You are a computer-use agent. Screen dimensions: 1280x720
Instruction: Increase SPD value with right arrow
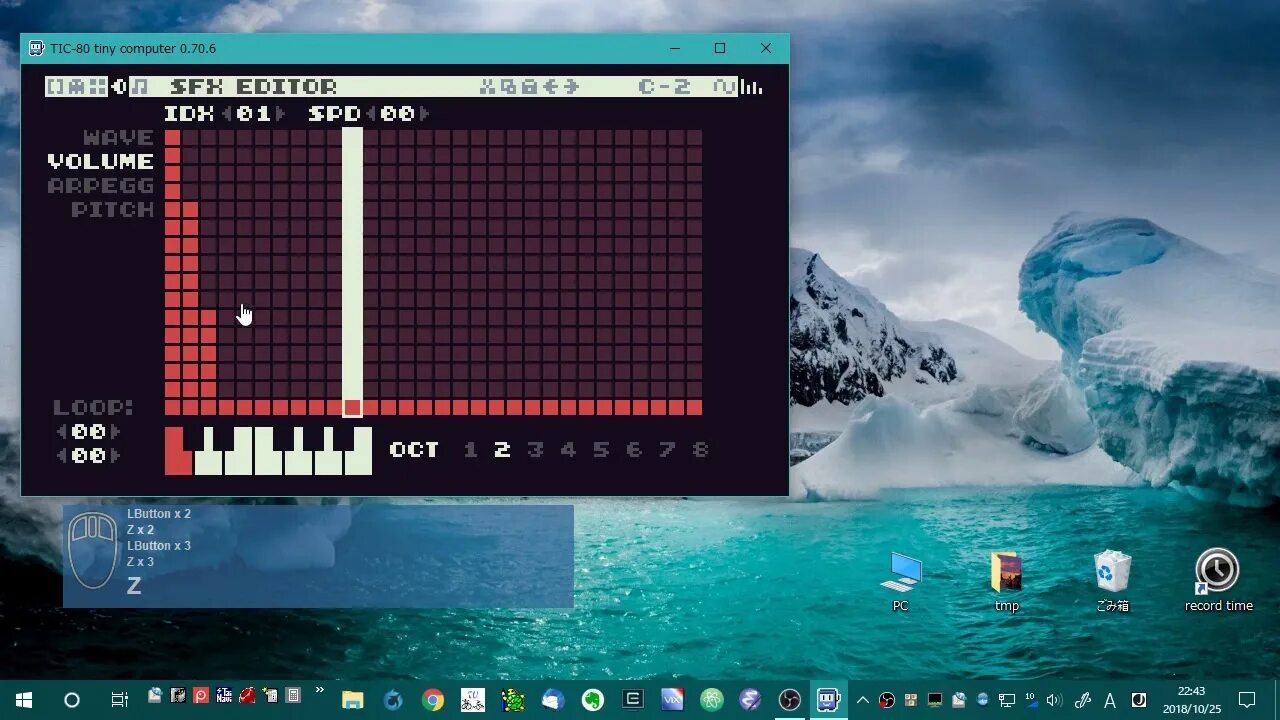[425, 114]
